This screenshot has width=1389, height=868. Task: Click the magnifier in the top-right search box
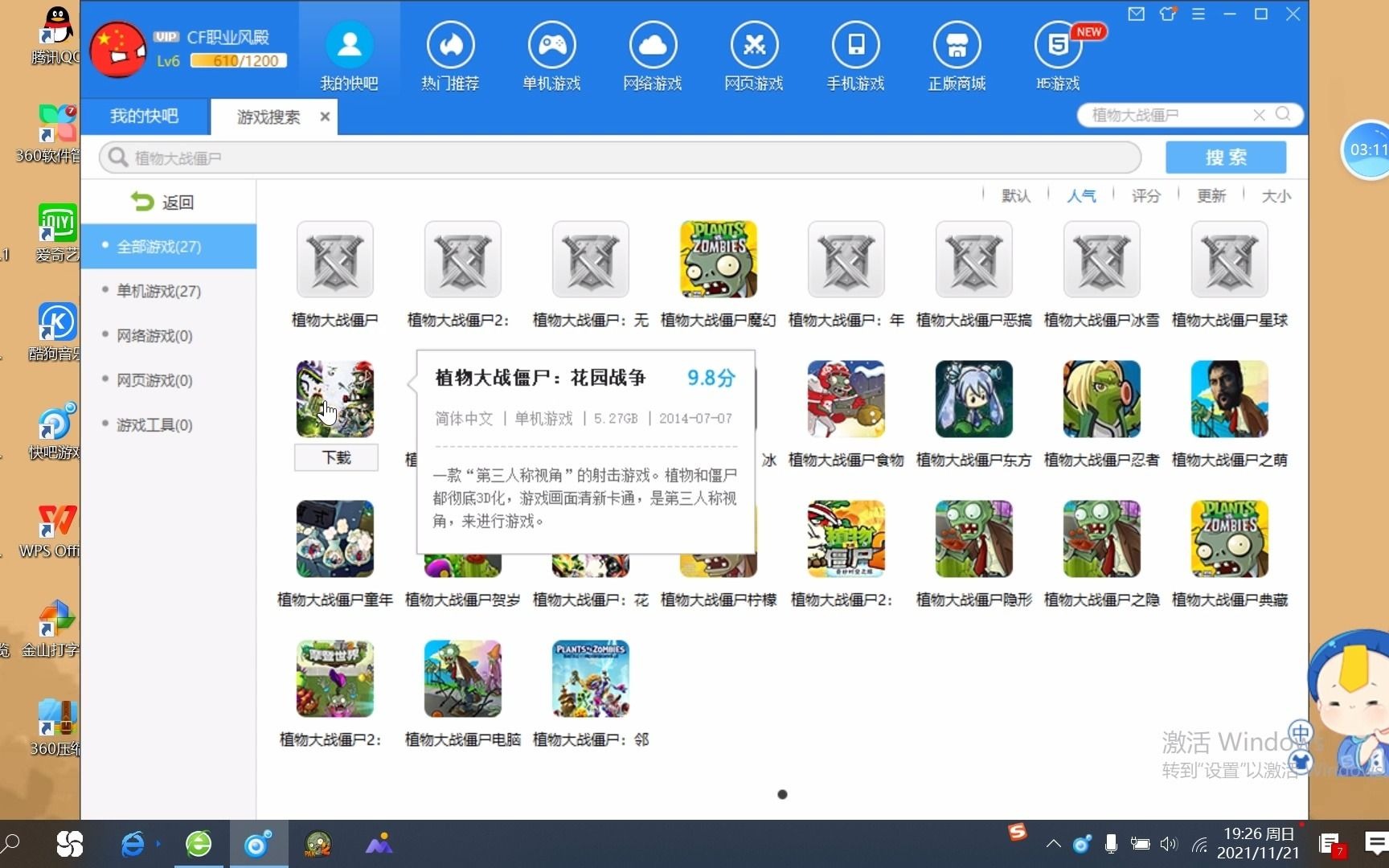1284,115
